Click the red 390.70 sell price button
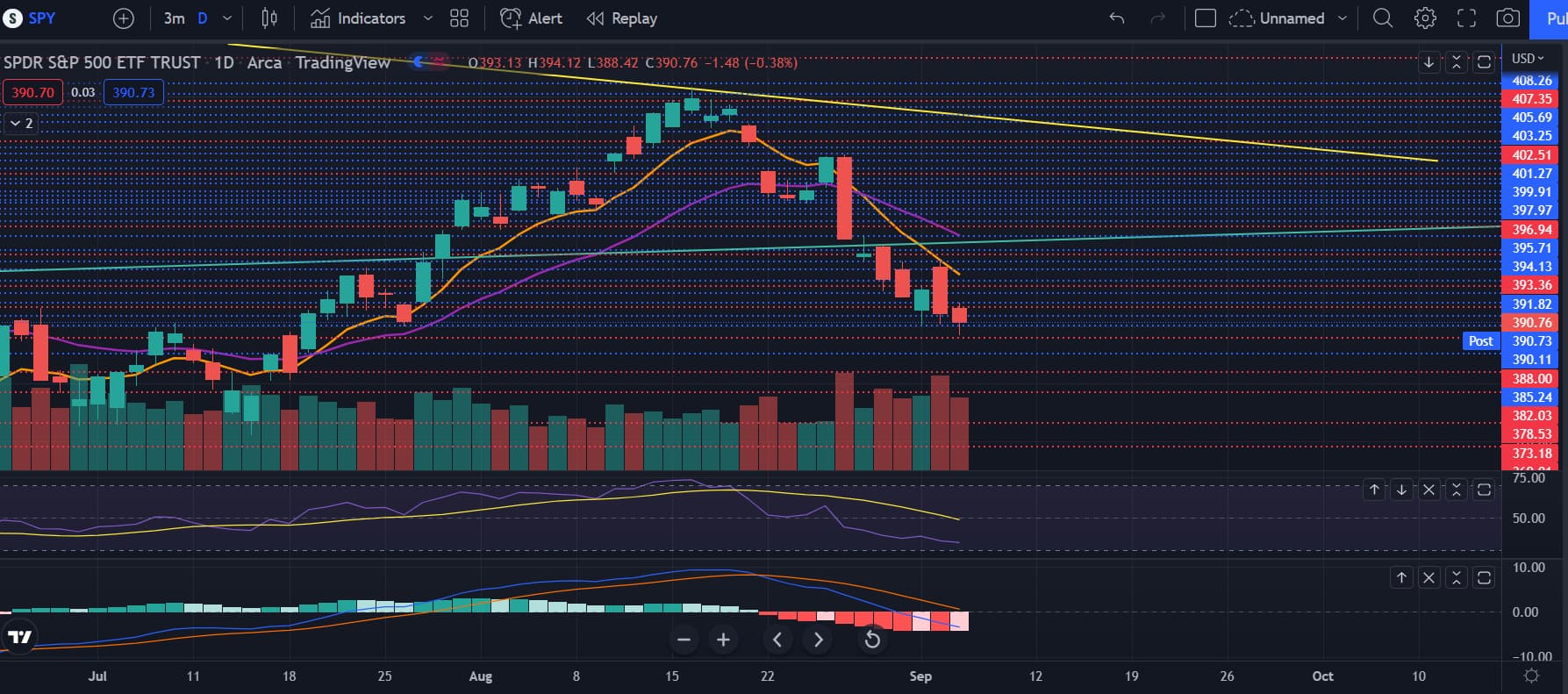This screenshot has height=694, width=1568. [32, 92]
